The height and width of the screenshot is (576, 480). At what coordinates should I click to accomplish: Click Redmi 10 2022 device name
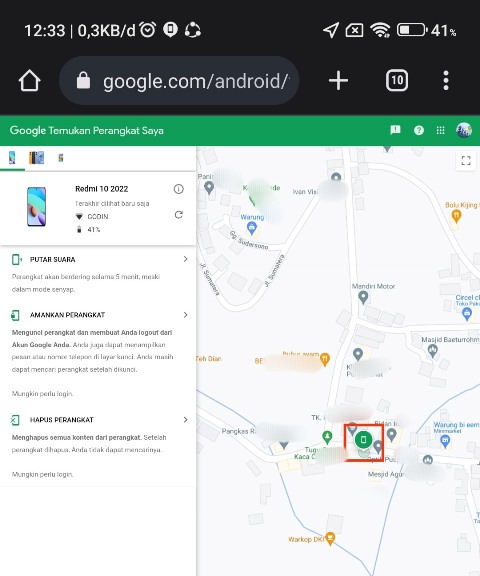tap(102, 189)
